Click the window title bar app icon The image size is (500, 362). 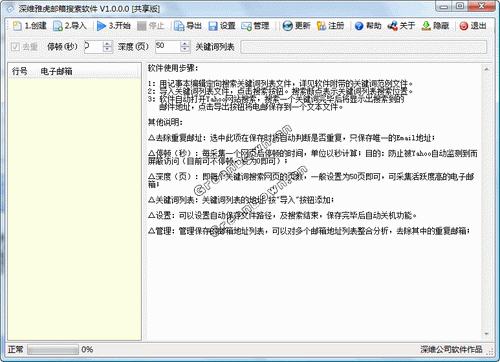(10, 9)
